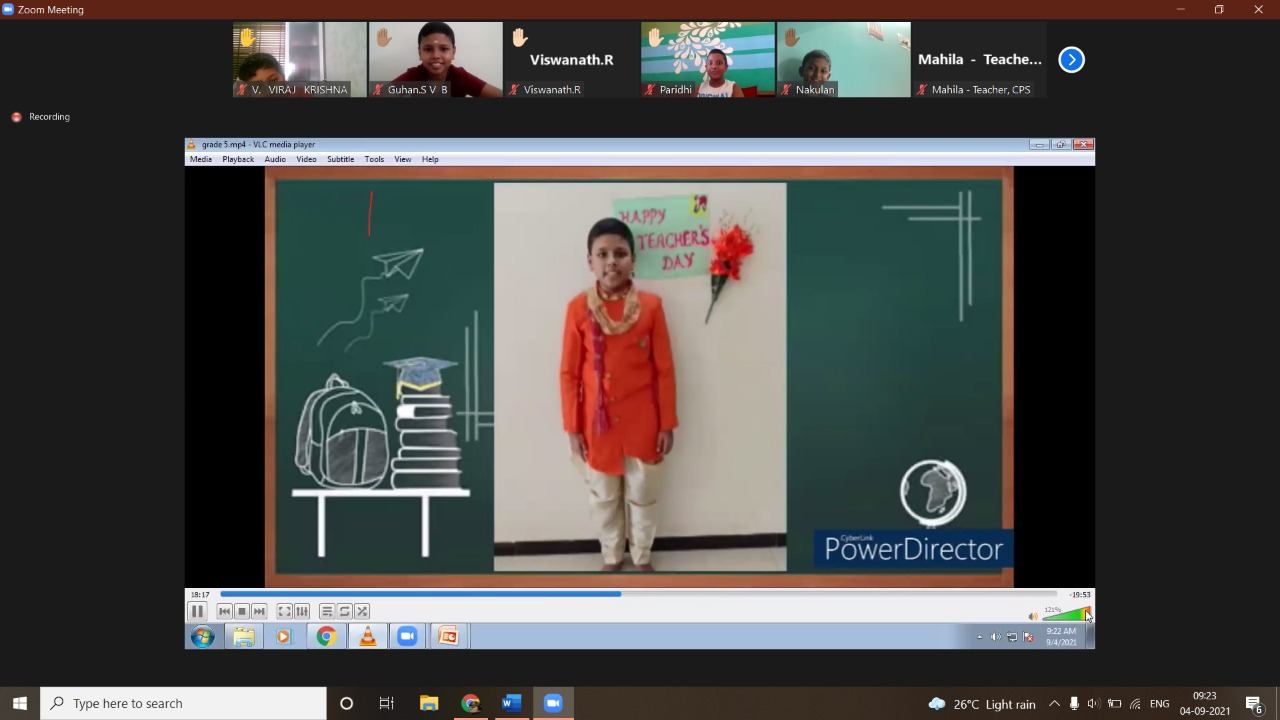Click the Recording indicator
This screenshot has width=1280, height=720.
40,117
